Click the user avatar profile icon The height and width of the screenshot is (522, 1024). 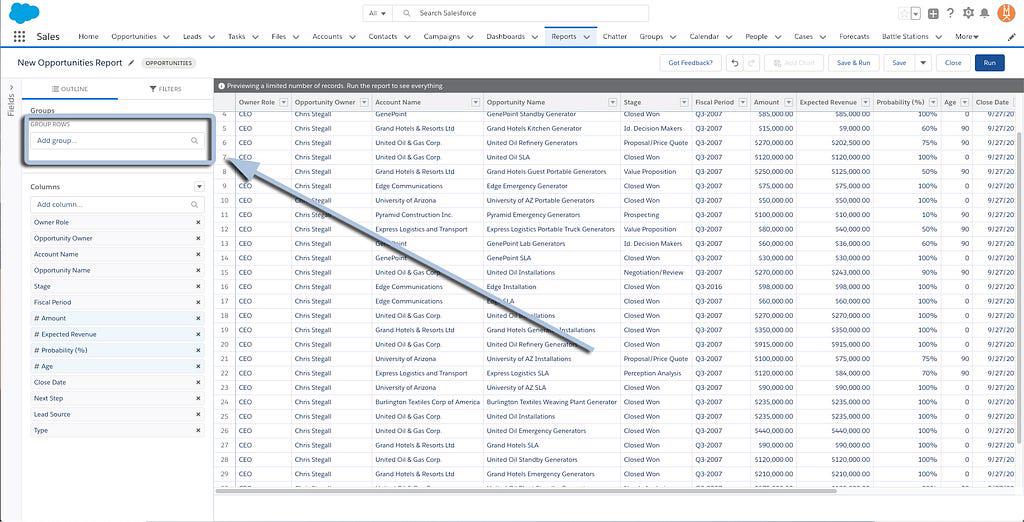(1007, 13)
